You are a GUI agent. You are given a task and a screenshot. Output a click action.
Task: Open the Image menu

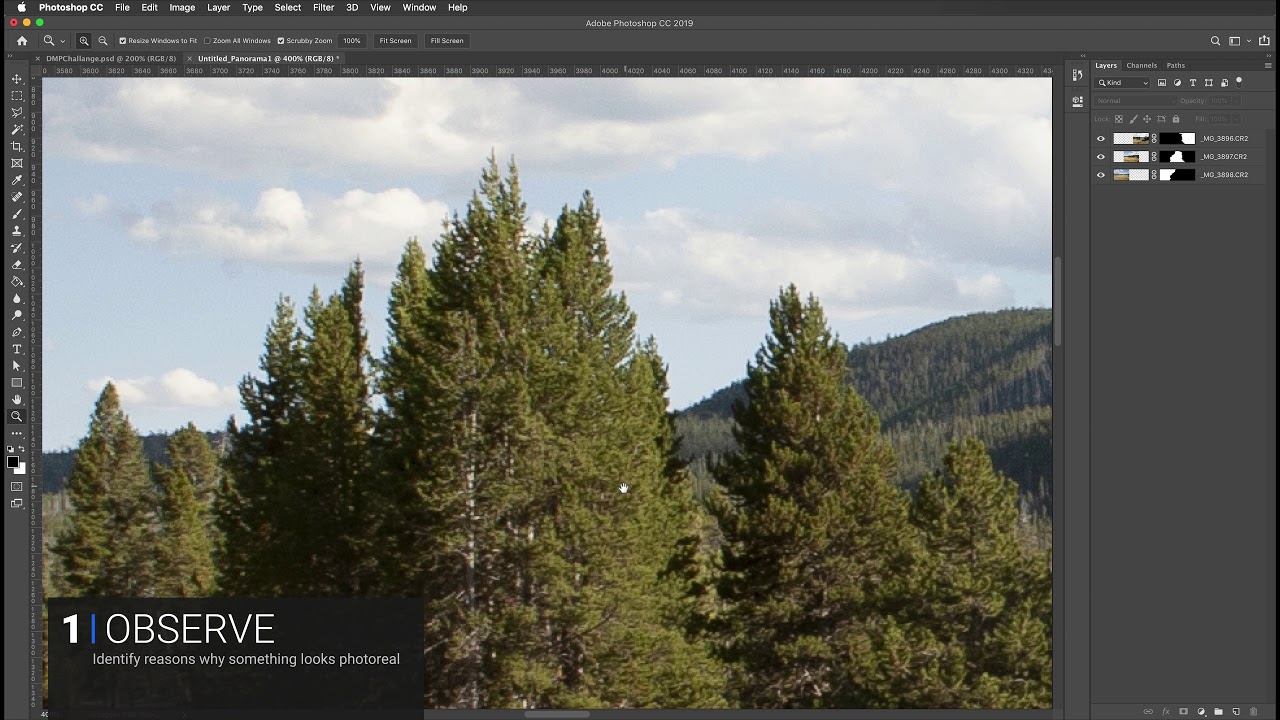182,7
